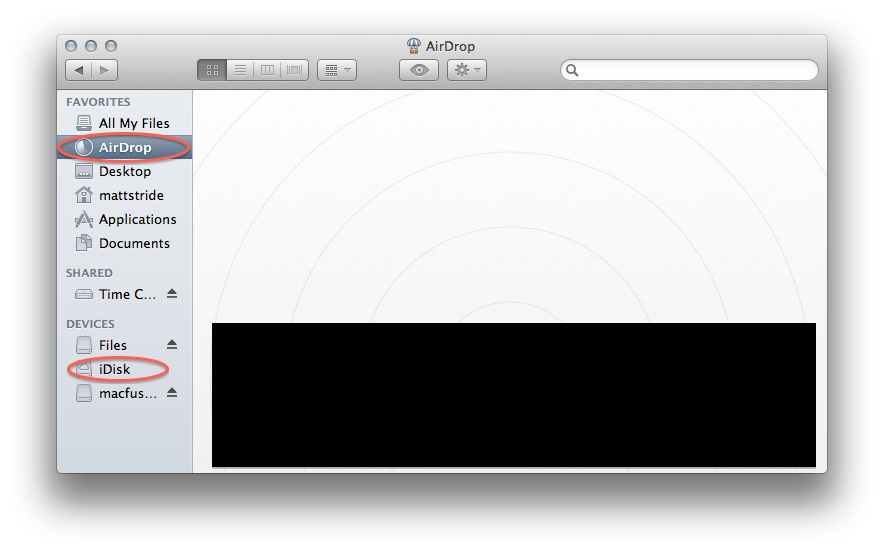Click into the Finder search field
This screenshot has height=552, width=884.
pyautogui.click(x=689, y=70)
